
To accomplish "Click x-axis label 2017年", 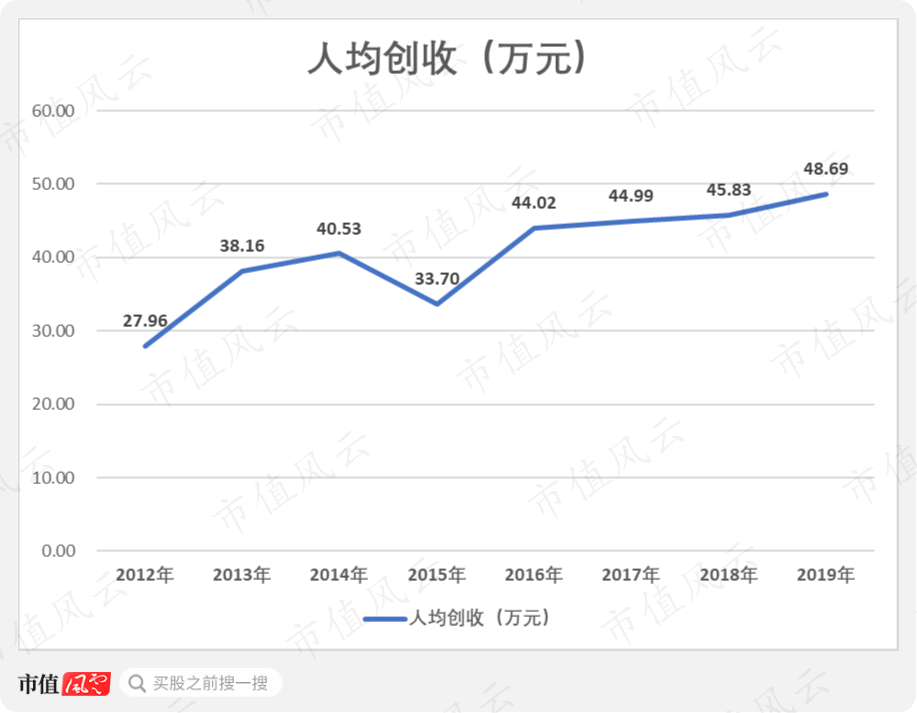I will click(631, 575).
